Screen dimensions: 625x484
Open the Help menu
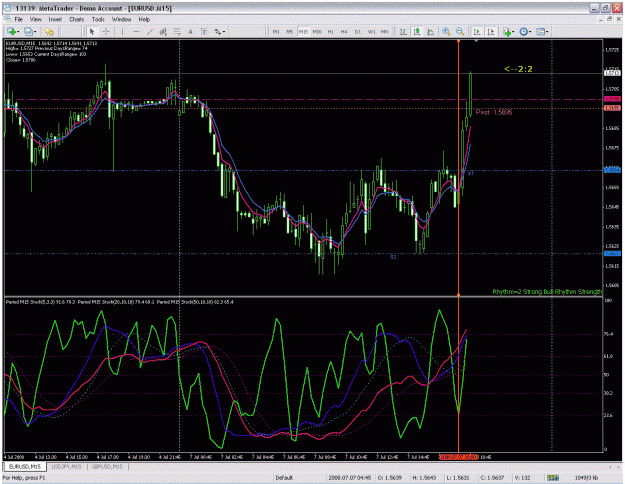[144, 19]
